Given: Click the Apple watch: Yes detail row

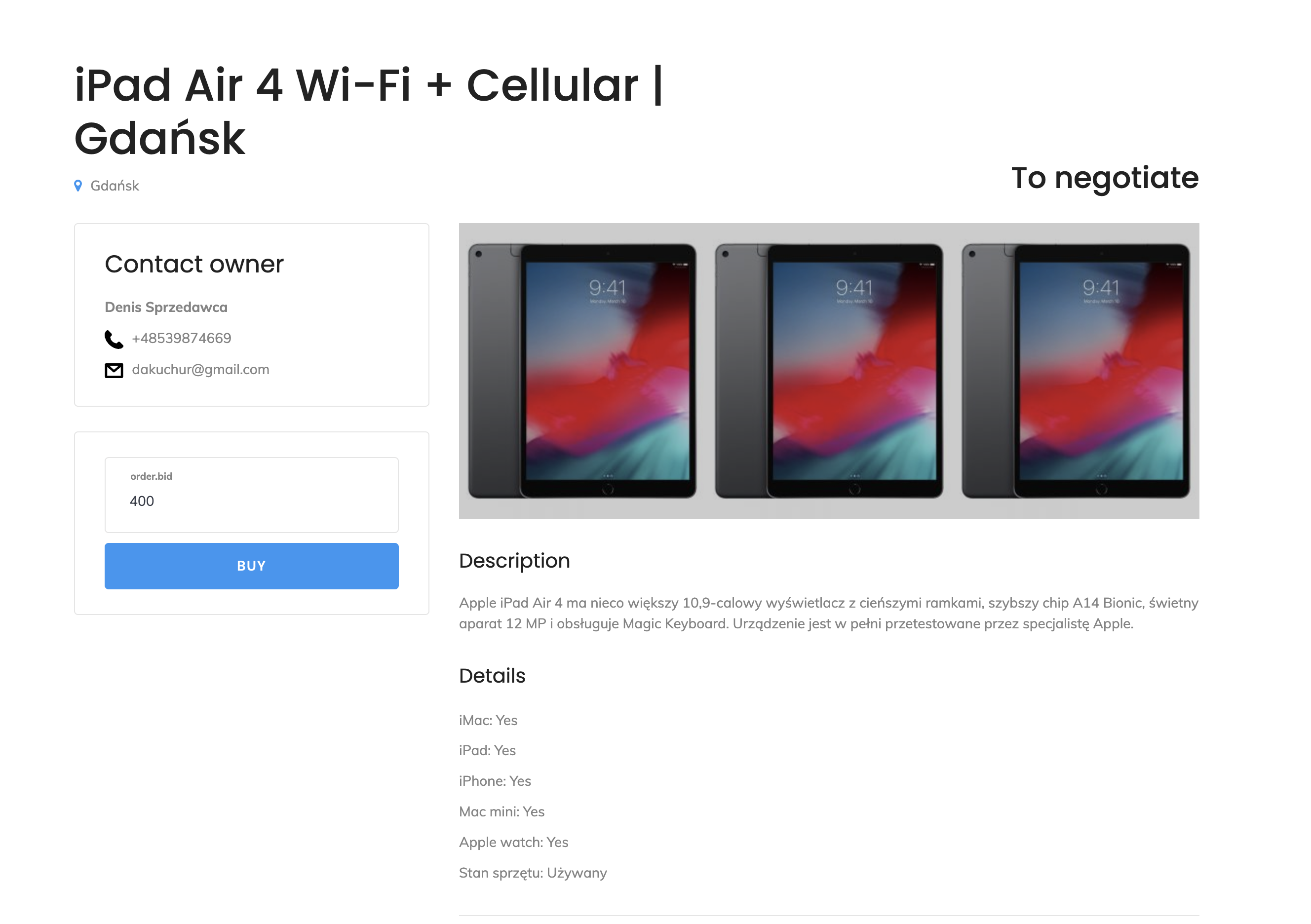Looking at the screenshot, I should coord(513,843).
